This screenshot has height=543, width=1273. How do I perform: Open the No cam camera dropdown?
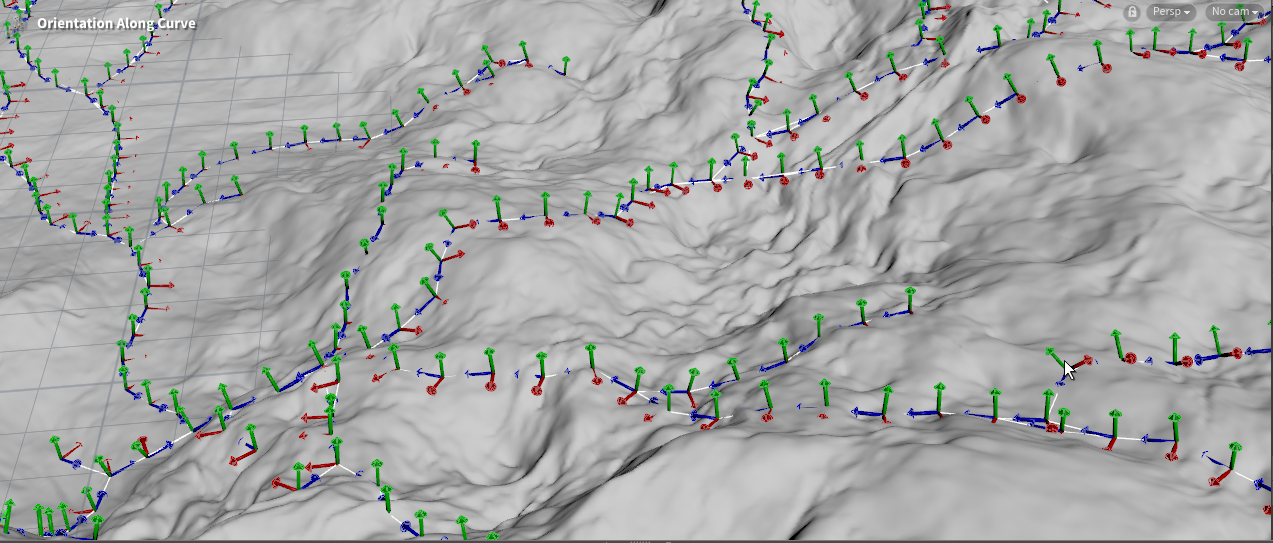1235,12
